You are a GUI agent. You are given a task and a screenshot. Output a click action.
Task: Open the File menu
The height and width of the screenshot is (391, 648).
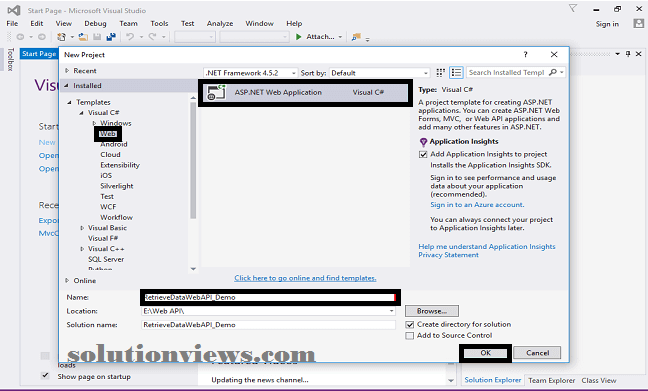pyautogui.click(x=12, y=24)
